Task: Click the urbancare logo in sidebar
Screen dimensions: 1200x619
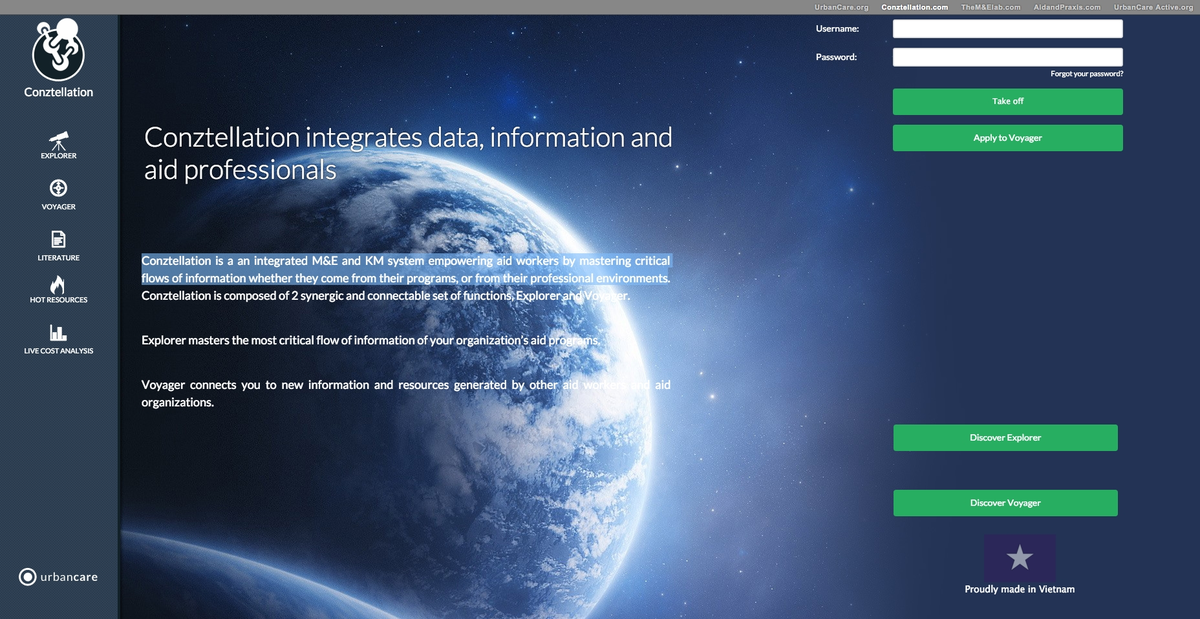Action: (x=58, y=577)
